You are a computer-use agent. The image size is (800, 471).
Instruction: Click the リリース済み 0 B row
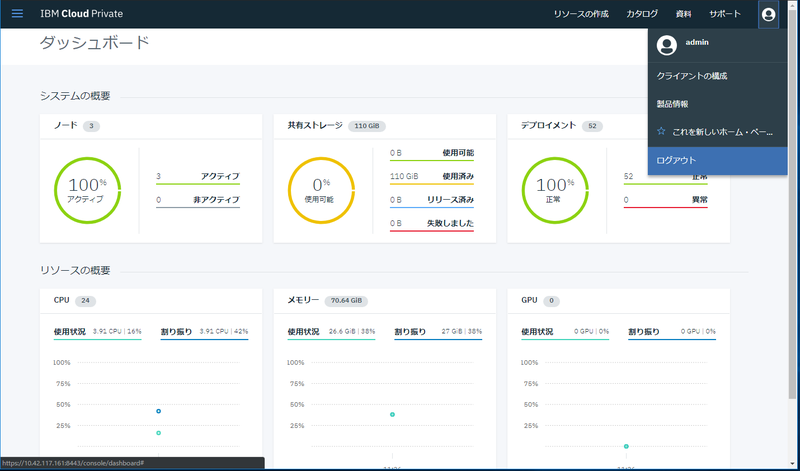click(x=432, y=201)
